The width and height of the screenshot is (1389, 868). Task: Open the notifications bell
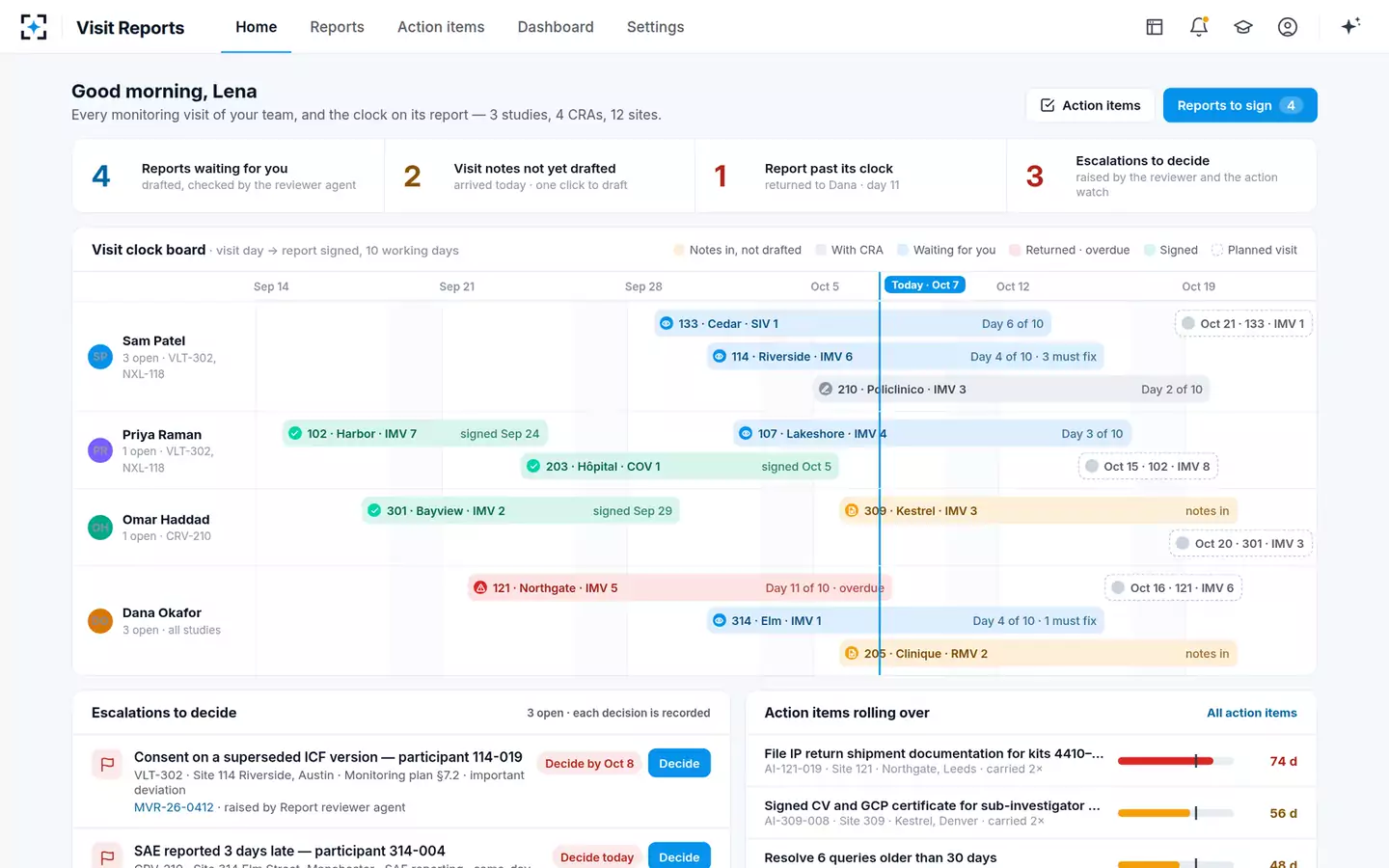point(1199,27)
